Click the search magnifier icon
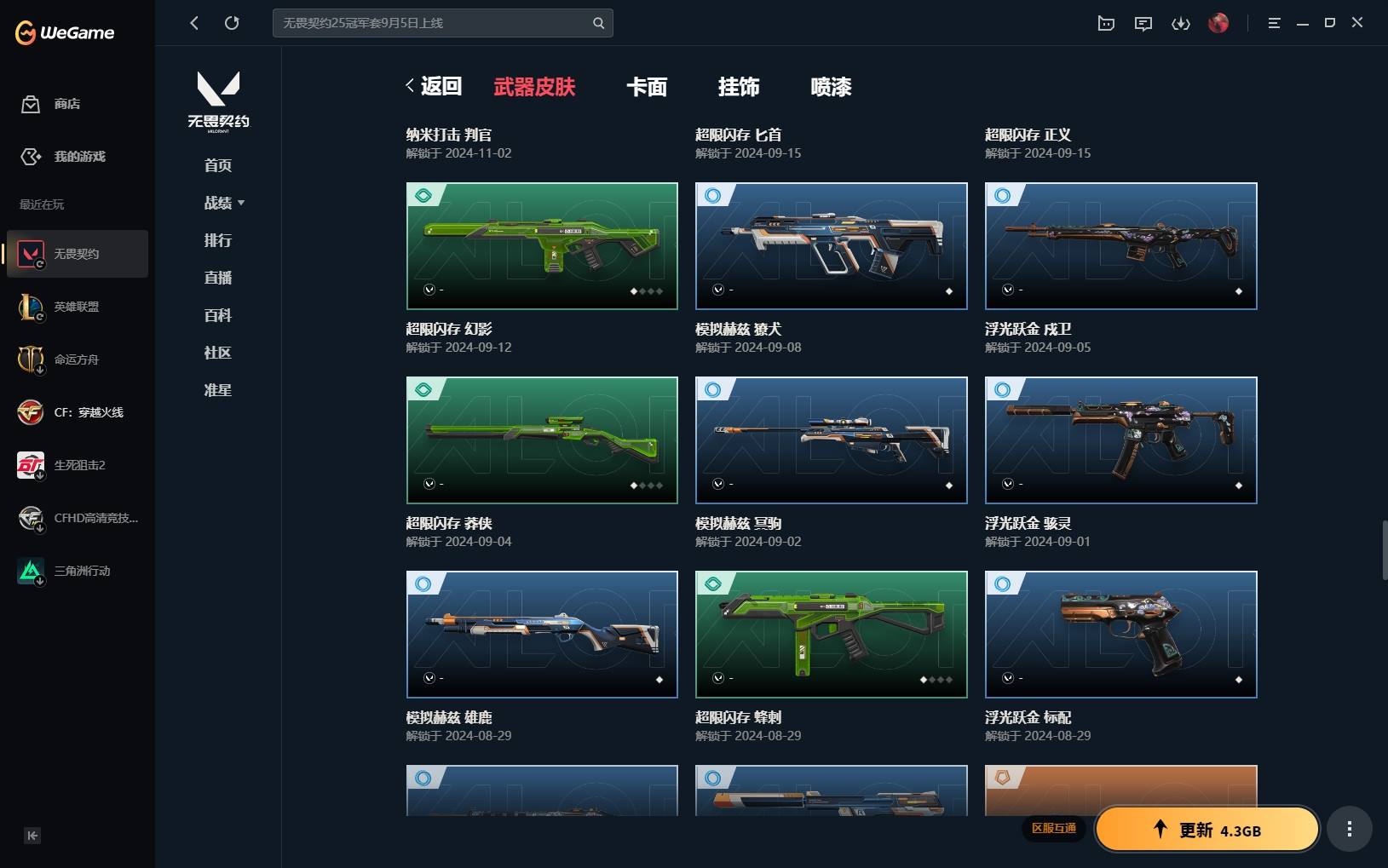Viewport: 1388px width, 868px height. click(598, 23)
